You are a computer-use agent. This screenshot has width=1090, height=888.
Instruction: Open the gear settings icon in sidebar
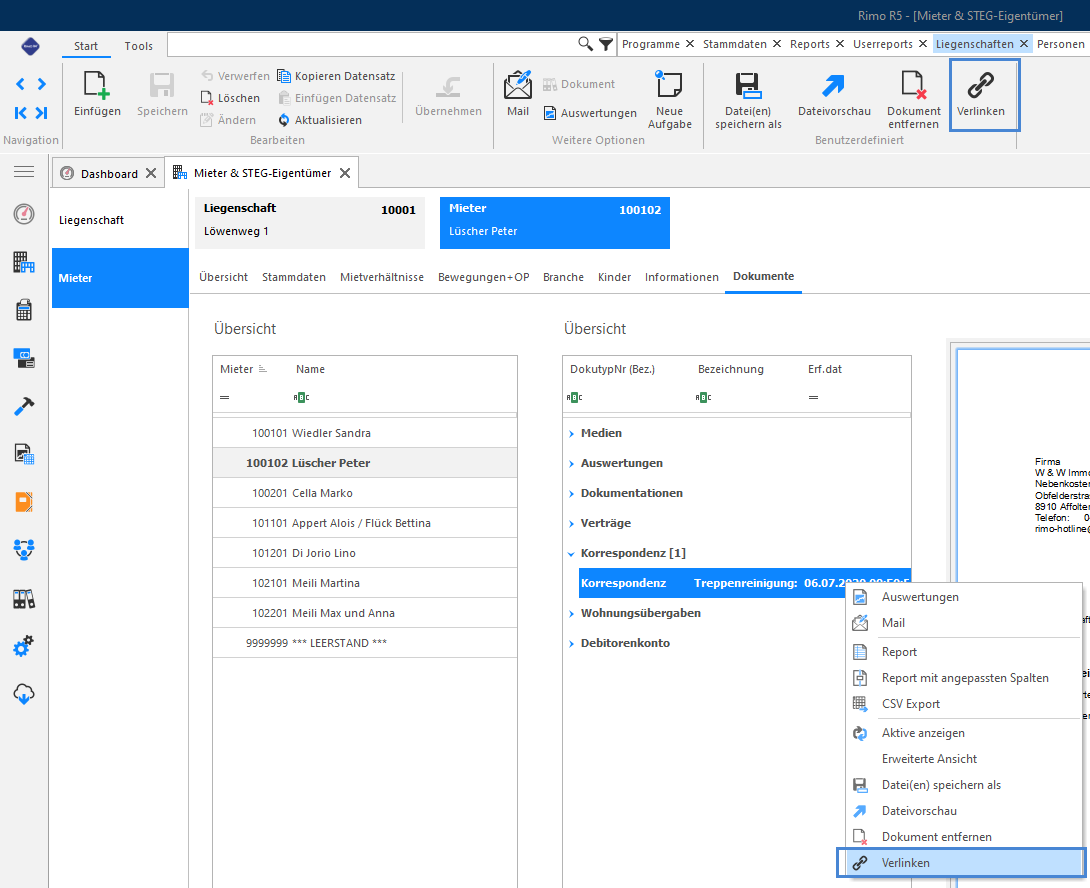point(24,646)
